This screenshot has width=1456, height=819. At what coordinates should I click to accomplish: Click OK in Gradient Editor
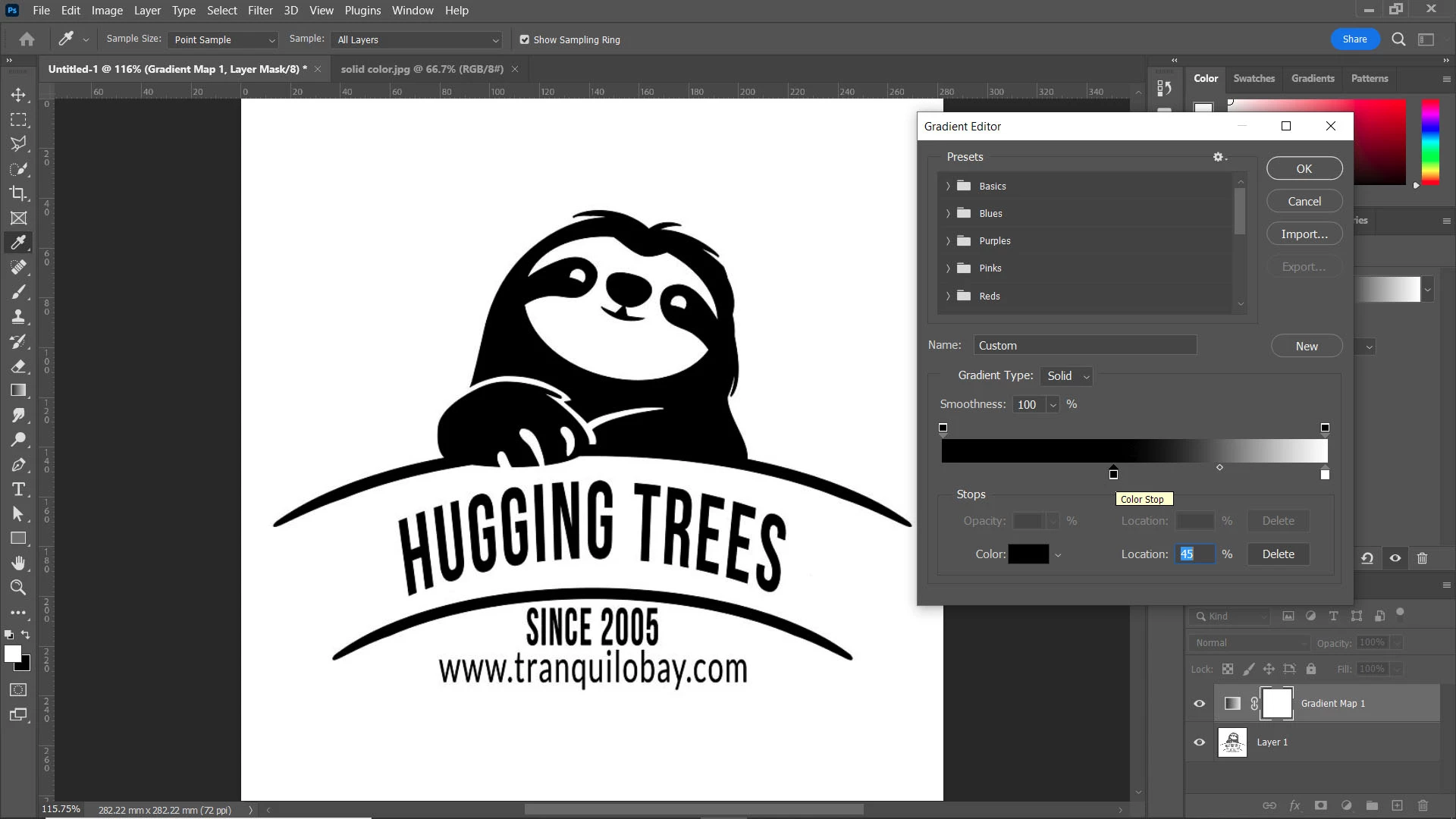pyautogui.click(x=1304, y=168)
